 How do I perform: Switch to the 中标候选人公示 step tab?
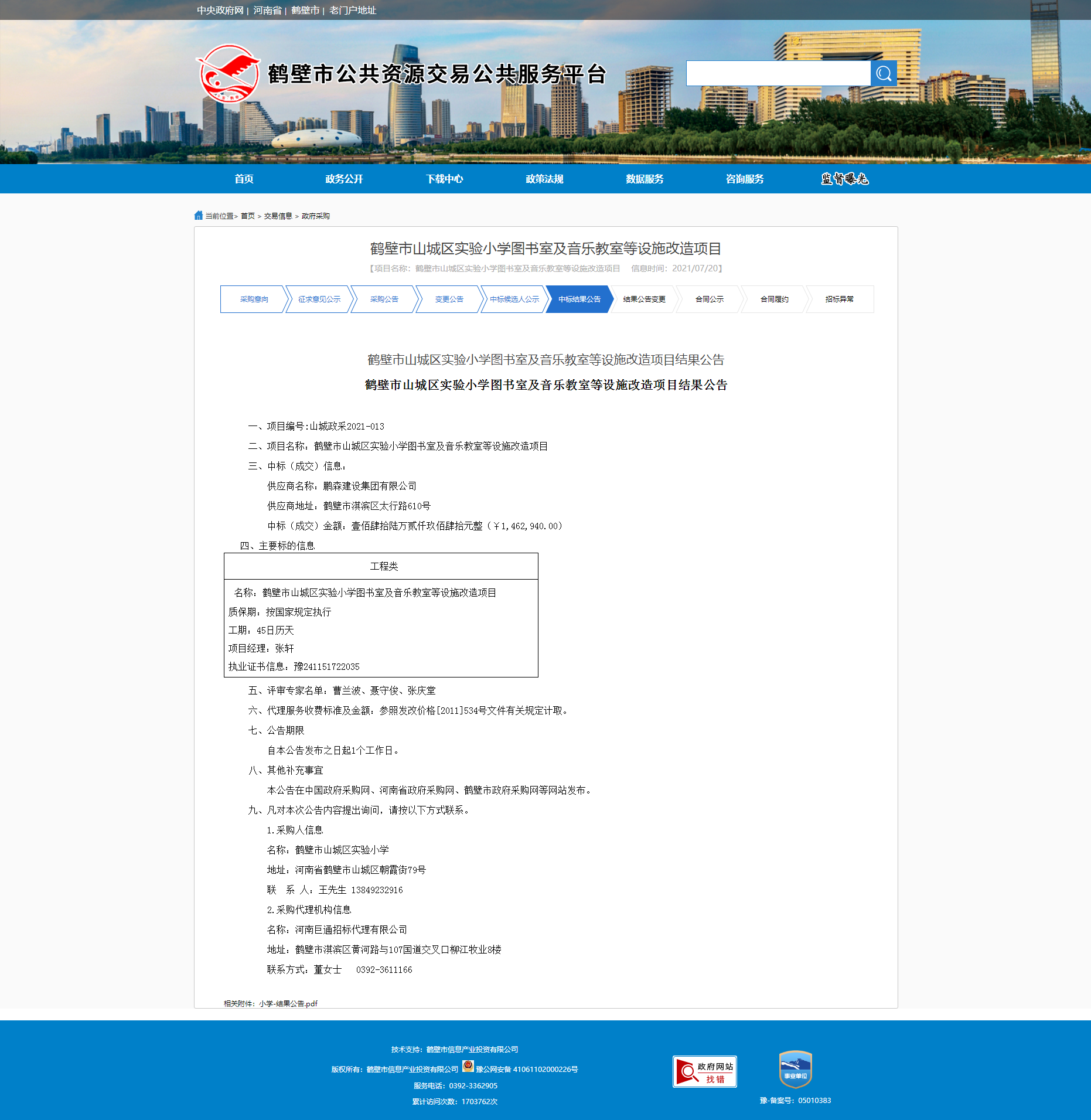pos(514,299)
